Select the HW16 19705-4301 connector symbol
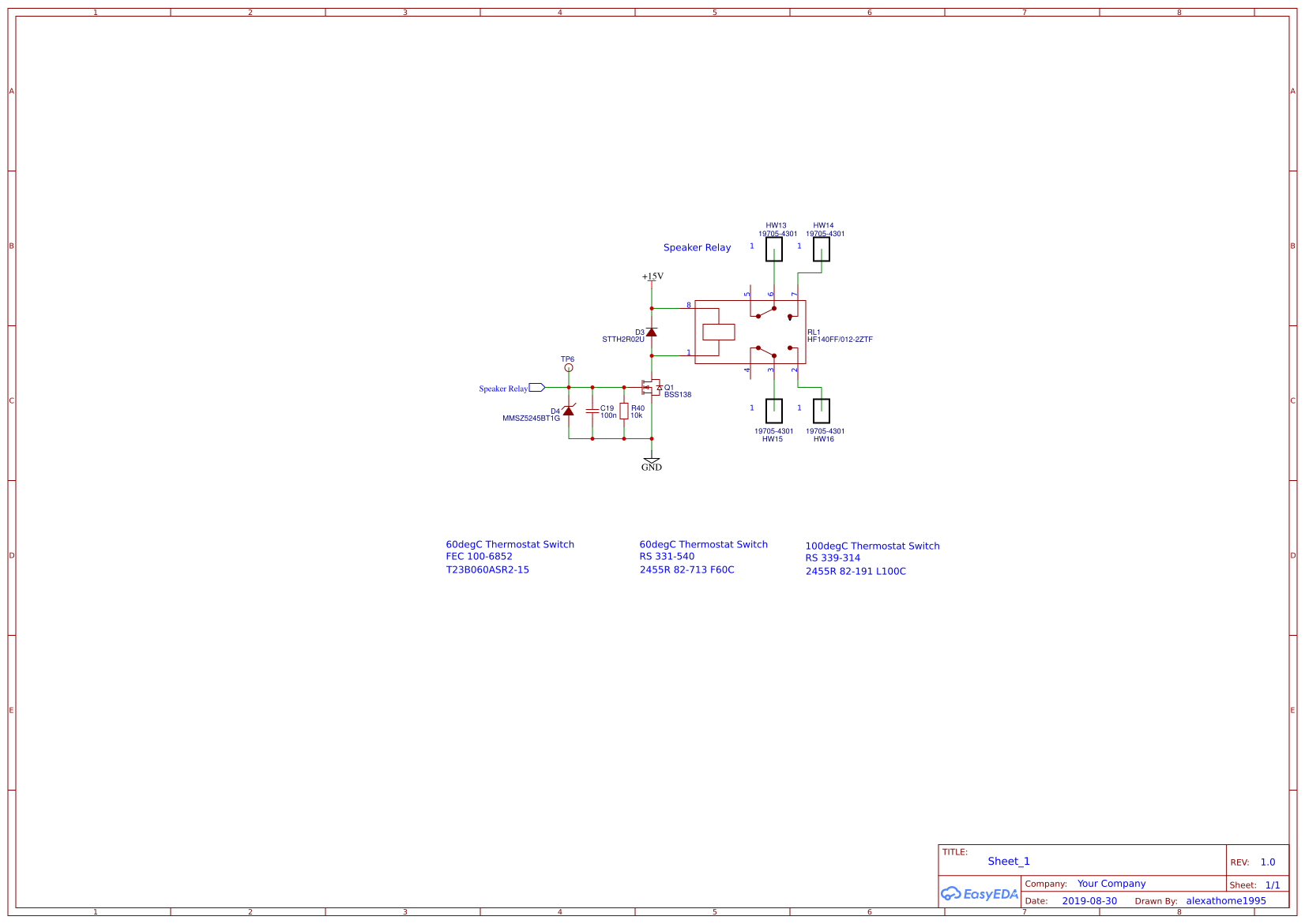The width and height of the screenshot is (1305, 924). (822, 411)
